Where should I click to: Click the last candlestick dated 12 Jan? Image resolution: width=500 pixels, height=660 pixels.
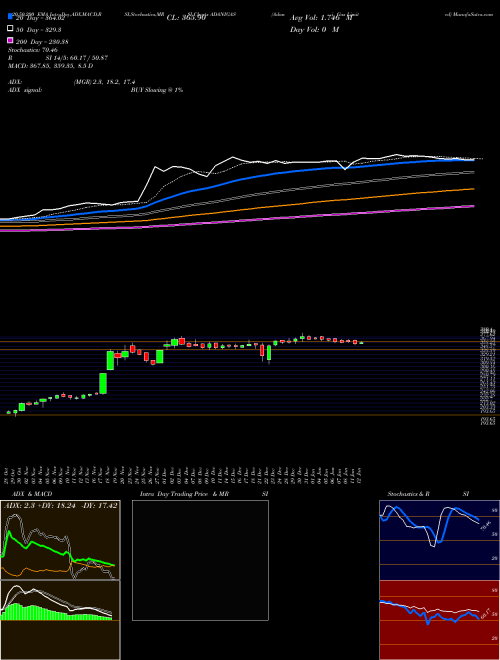click(x=361, y=343)
